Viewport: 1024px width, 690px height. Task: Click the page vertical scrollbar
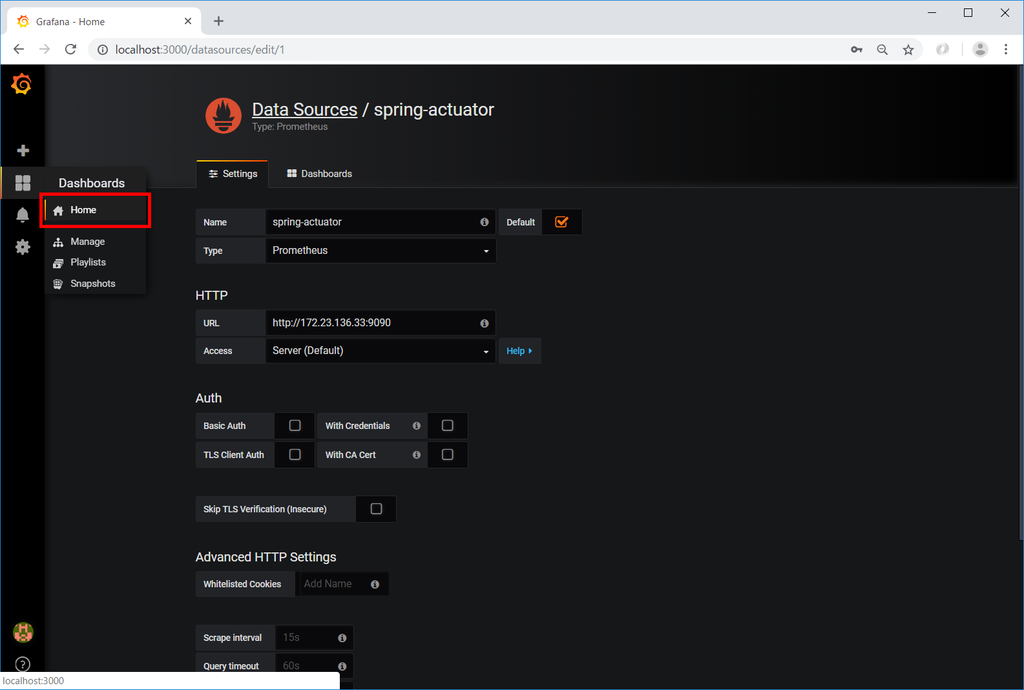tap(1020, 302)
